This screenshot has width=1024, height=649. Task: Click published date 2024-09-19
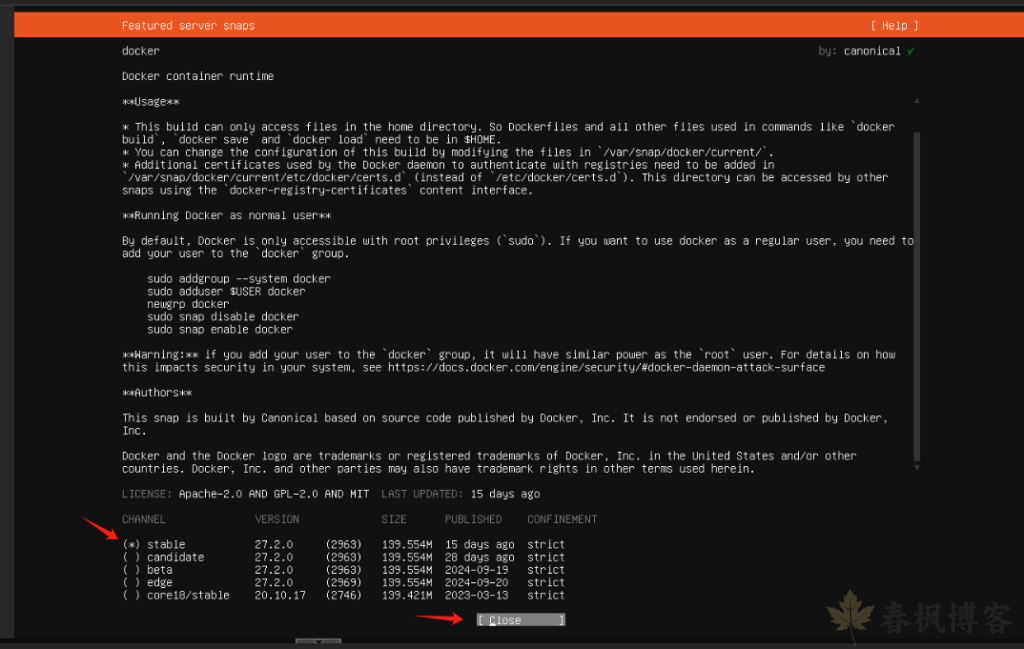click(x=477, y=570)
